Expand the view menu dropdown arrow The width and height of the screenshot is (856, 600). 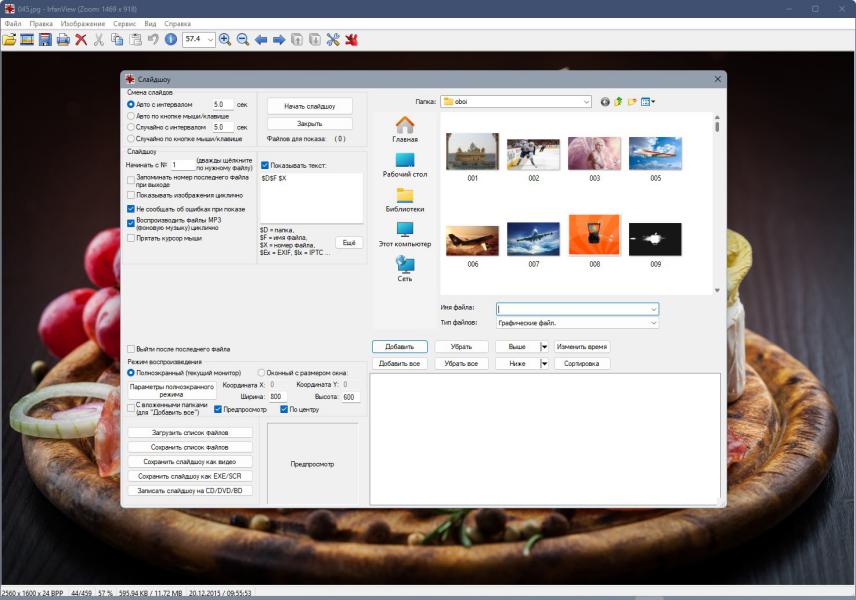tap(653, 102)
